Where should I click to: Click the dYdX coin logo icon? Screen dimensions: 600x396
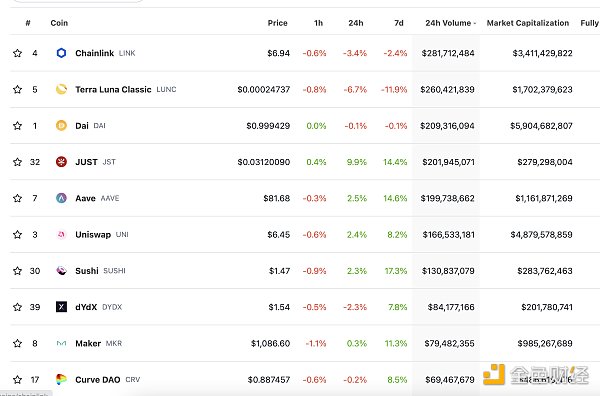pos(61,307)
